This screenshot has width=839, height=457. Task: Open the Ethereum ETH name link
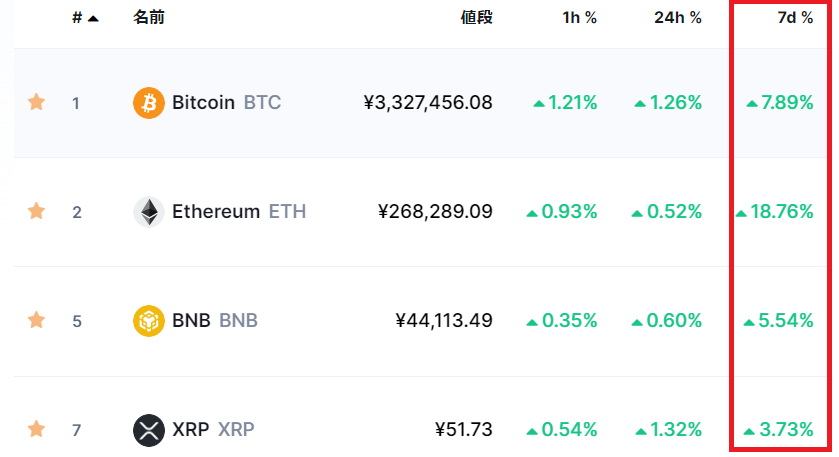coord(239,212)
